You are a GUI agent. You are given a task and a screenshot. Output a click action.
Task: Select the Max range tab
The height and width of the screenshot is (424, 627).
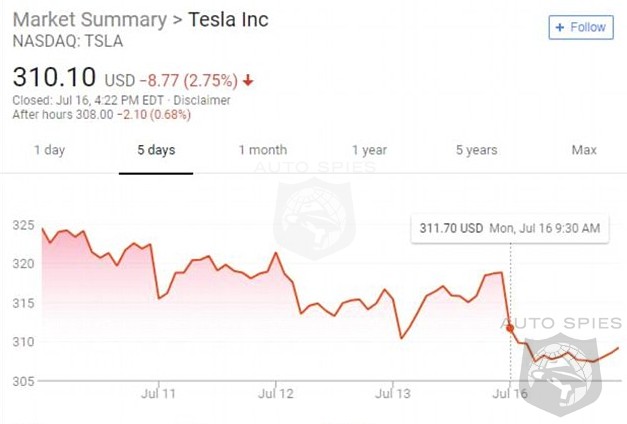584,150
